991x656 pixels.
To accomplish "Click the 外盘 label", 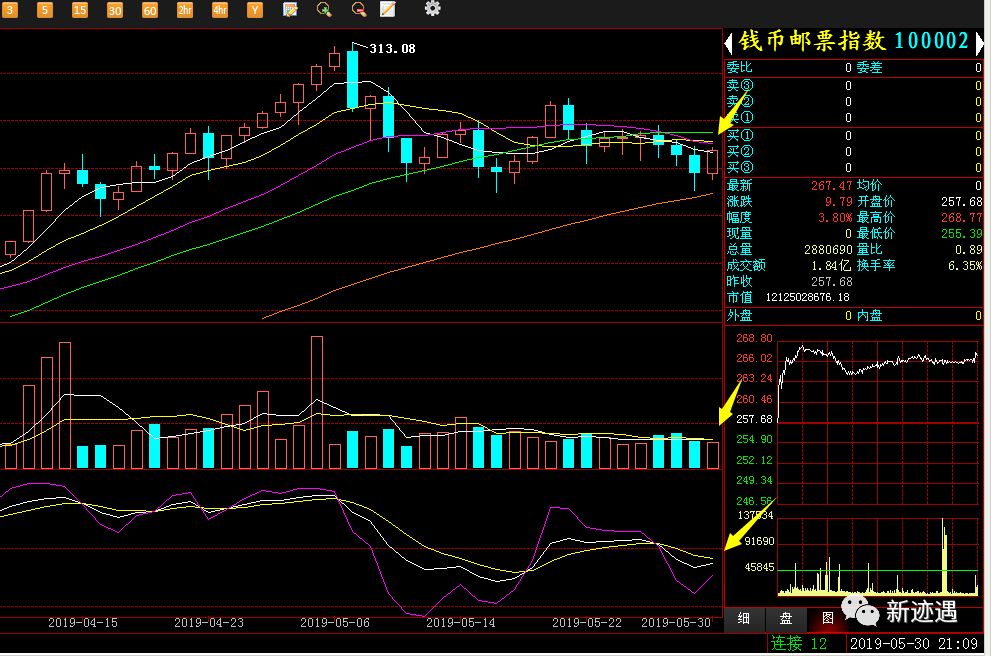I will (x=739, y=315).
